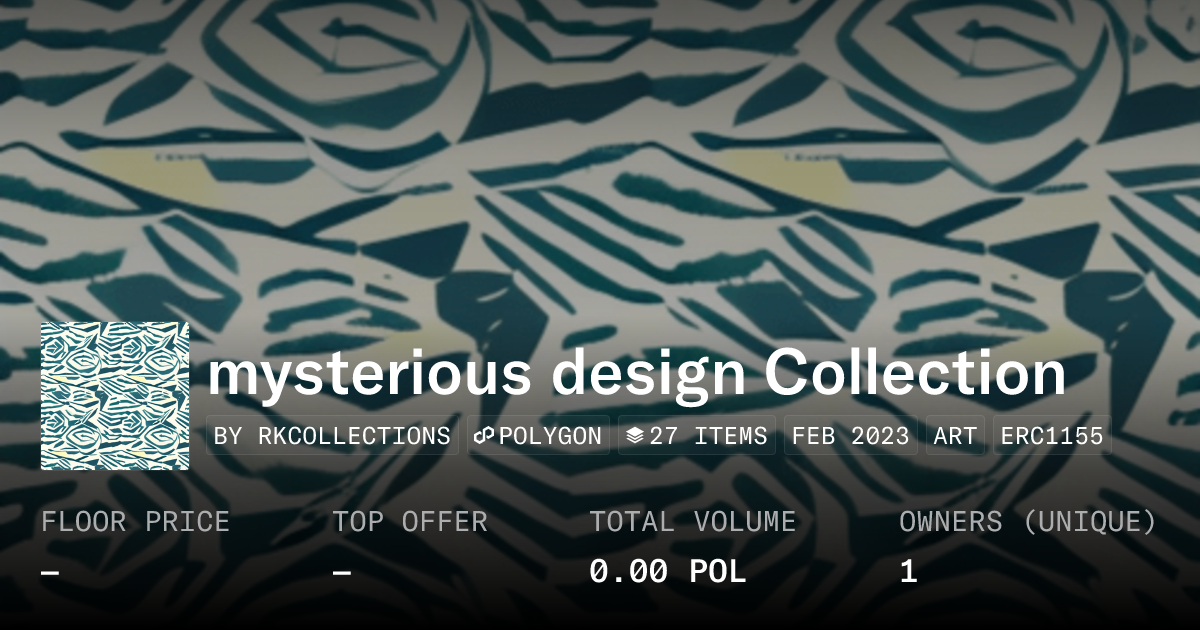1200x630 pixels.
Task: Click the FEB 2023 creation date badge
Action: tap(850, 436)
